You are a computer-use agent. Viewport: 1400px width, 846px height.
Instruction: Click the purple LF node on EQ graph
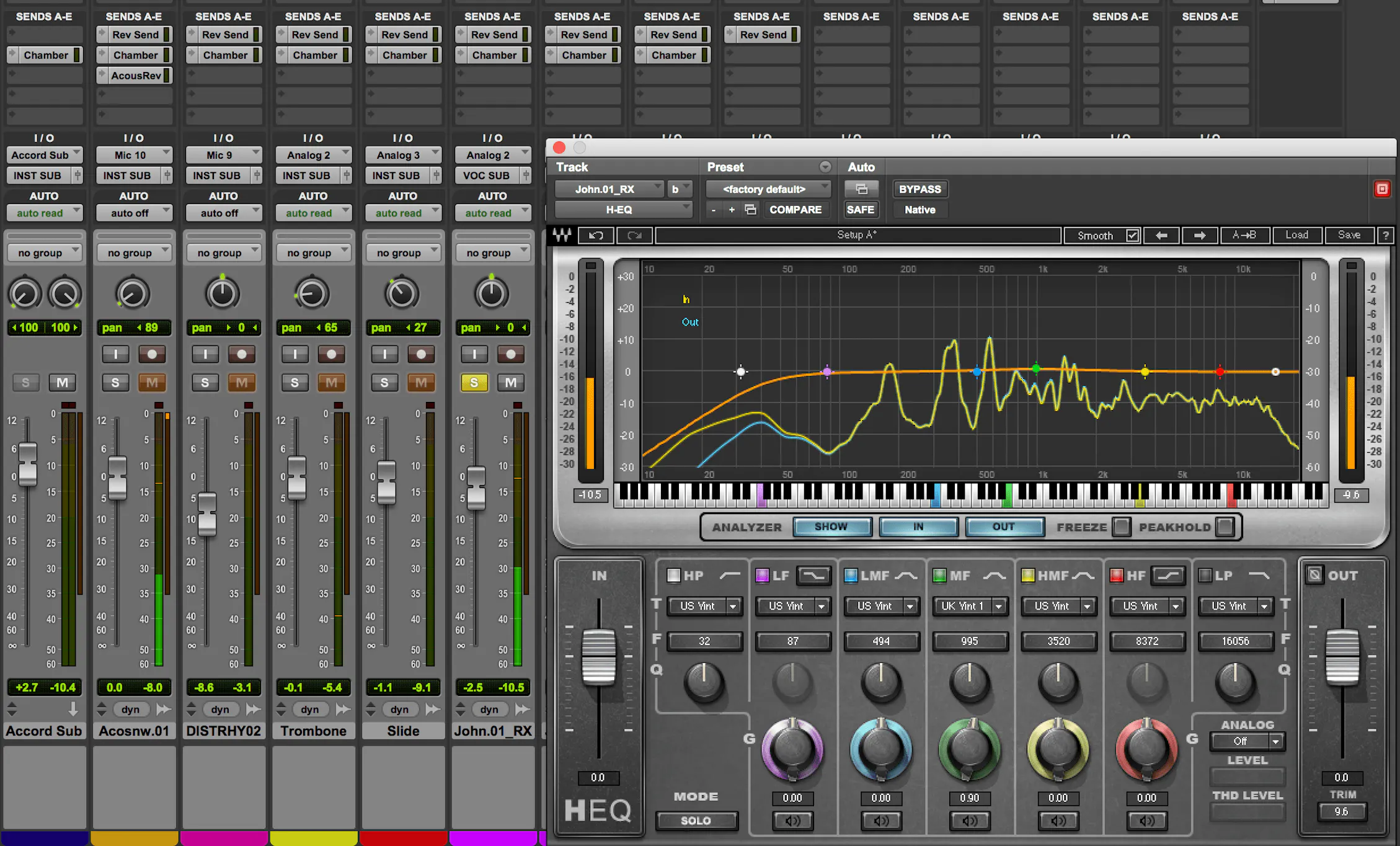[826, 372]
